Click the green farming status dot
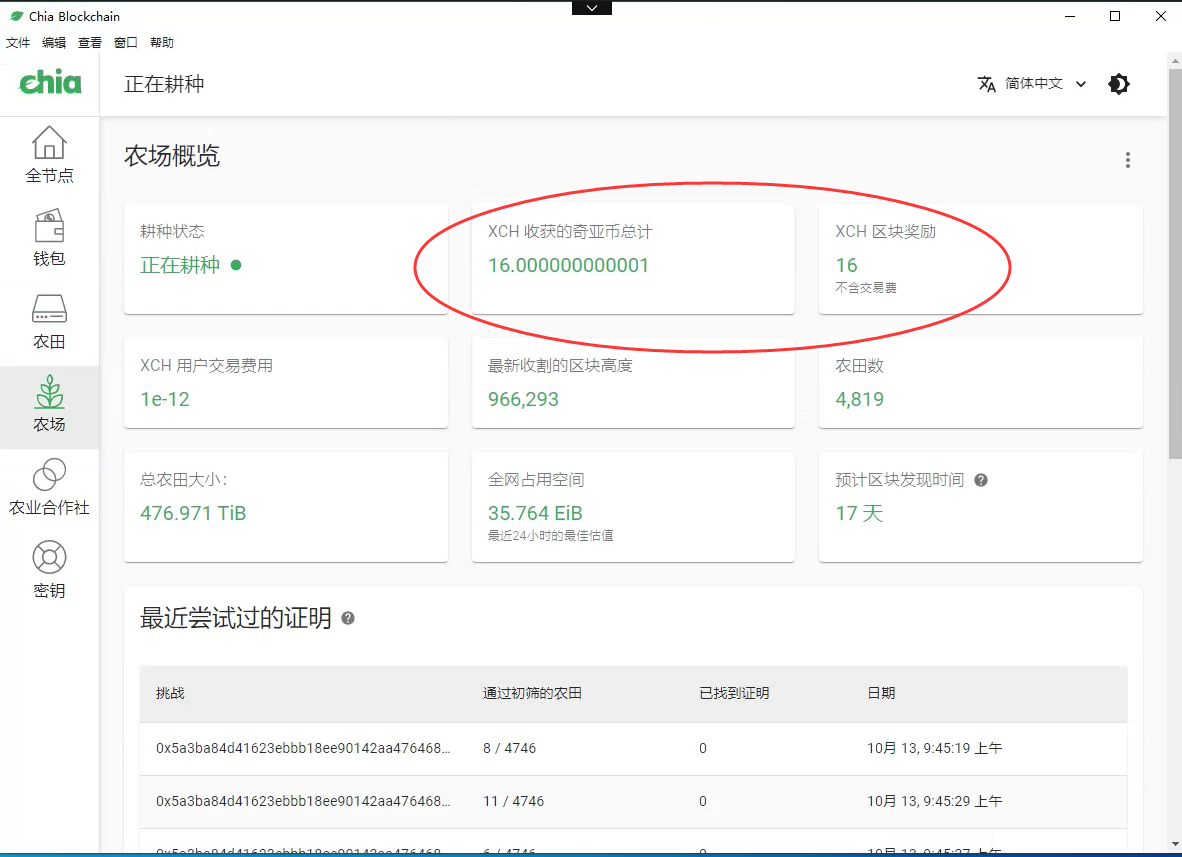This screenshot has width=1182, height=857. pyautogui.click(x=236, y=265)
